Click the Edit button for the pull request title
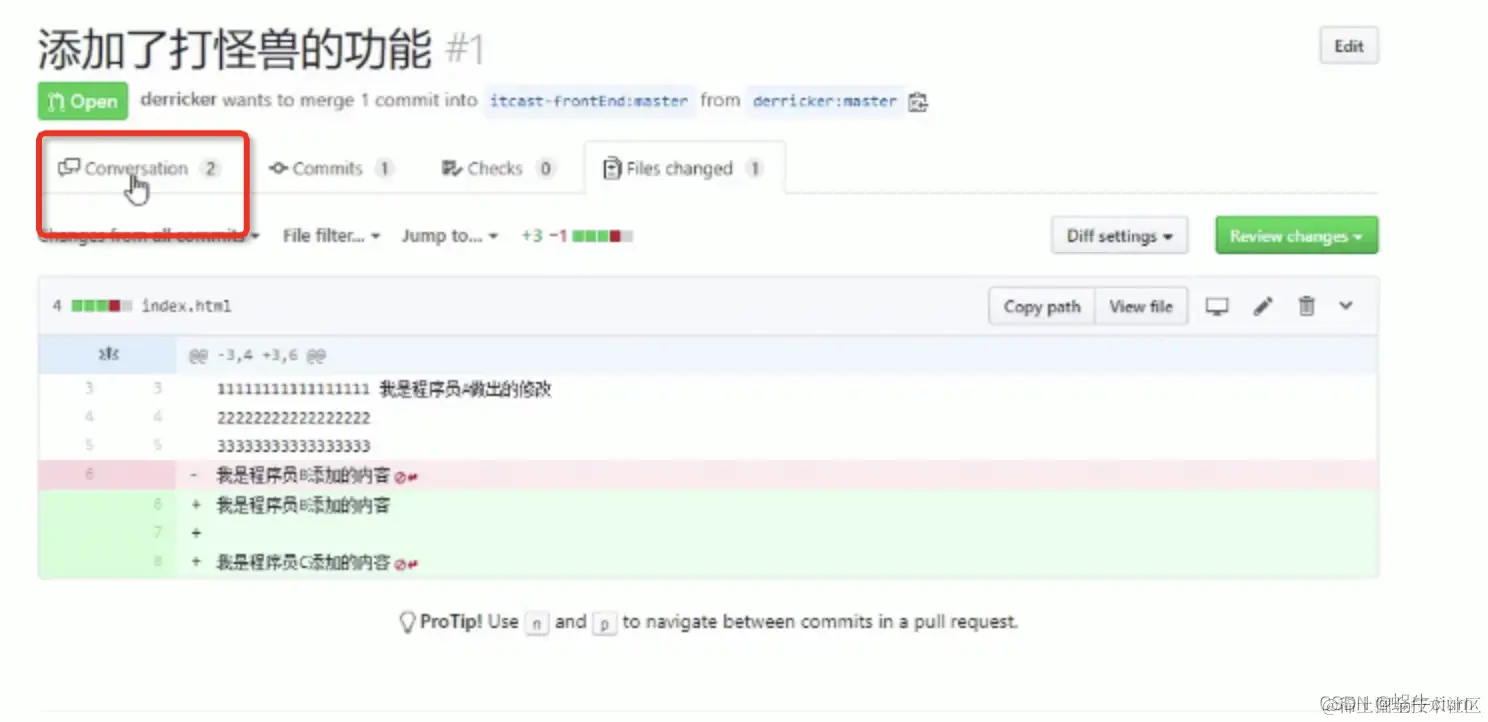This screenshot has width=1488, height=722. click(x=1348, y=45)
